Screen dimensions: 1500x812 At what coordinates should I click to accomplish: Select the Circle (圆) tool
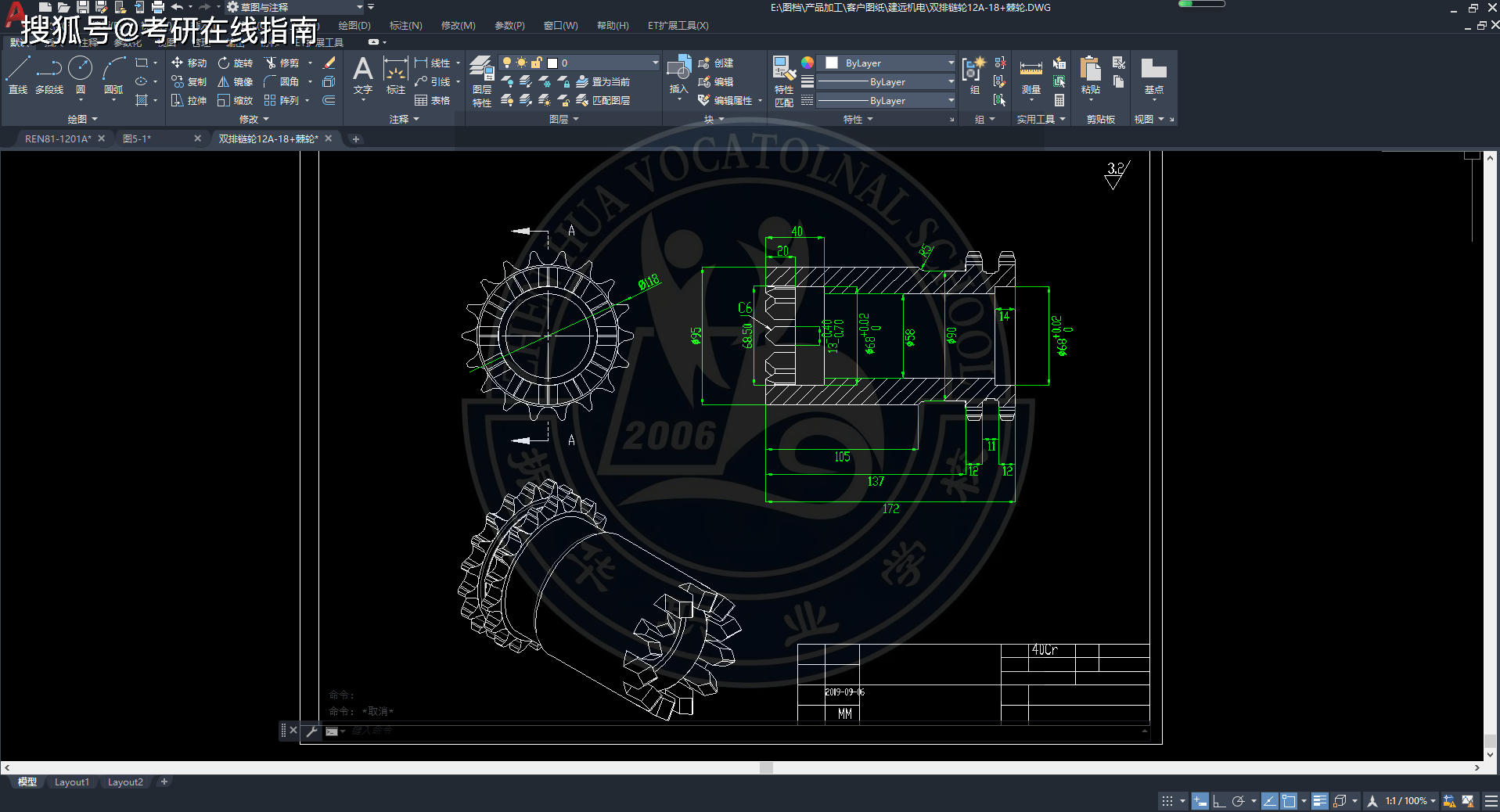pyautogui.click(x=80, y=76)
